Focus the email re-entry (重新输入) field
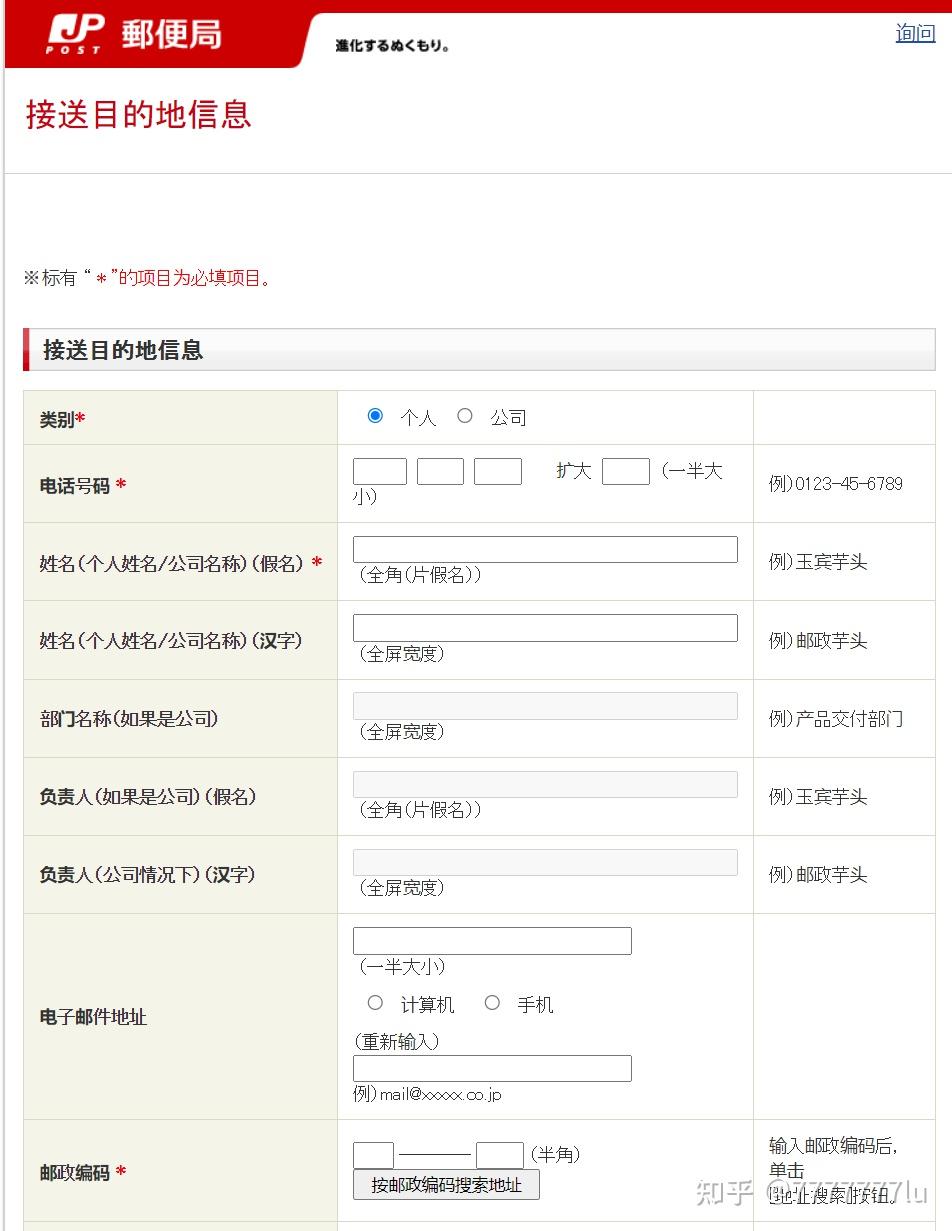Viewport: 952px width, 1231px height. 492,1068
